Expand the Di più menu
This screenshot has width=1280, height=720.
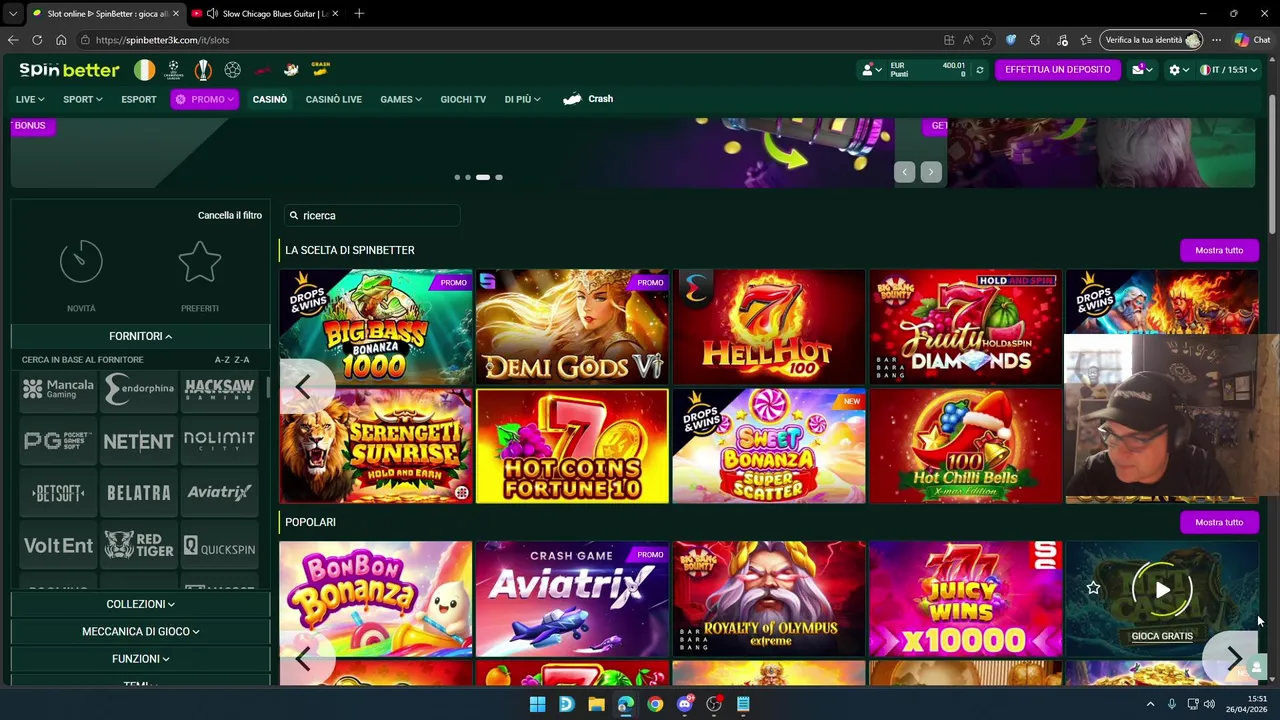pos(522,99)
